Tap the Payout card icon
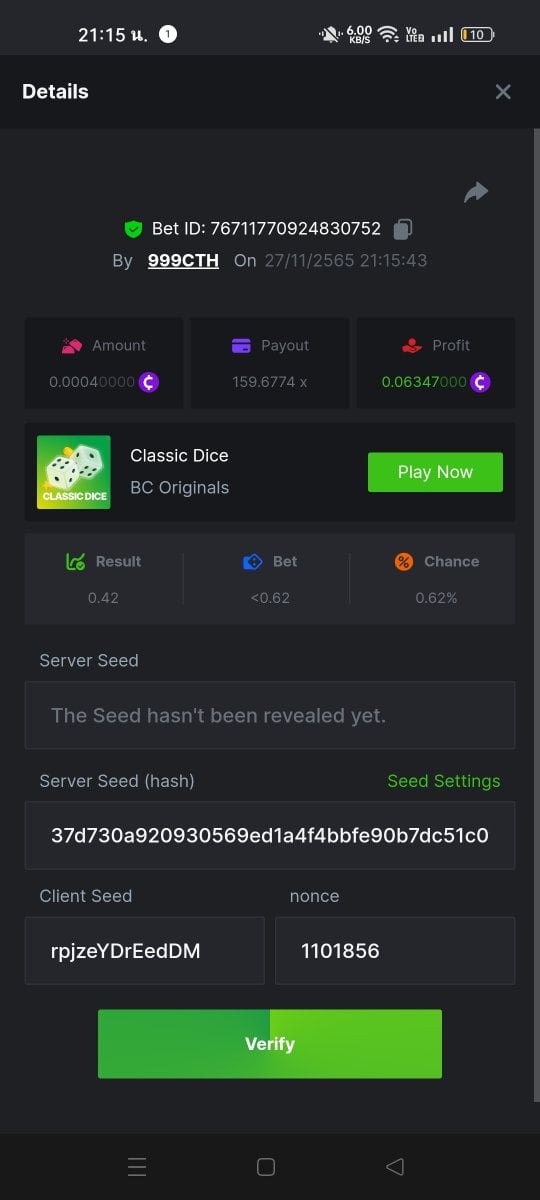The image size is (540, 1200). [x=241, y=346]
